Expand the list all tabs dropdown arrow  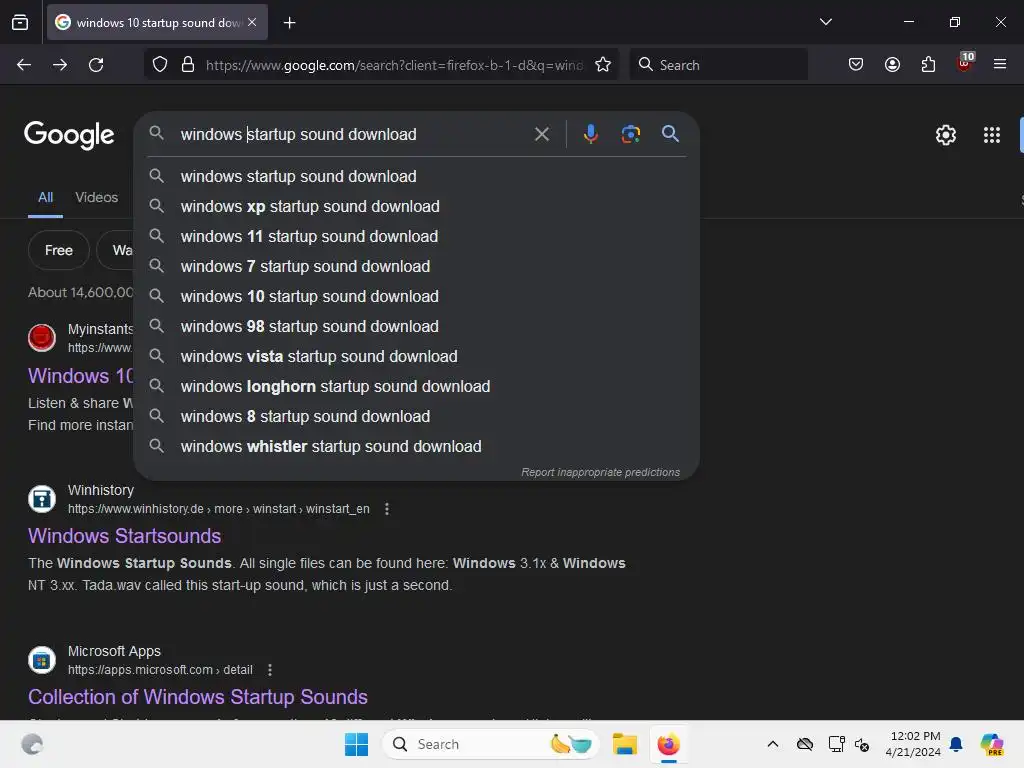tap(825, 22)
